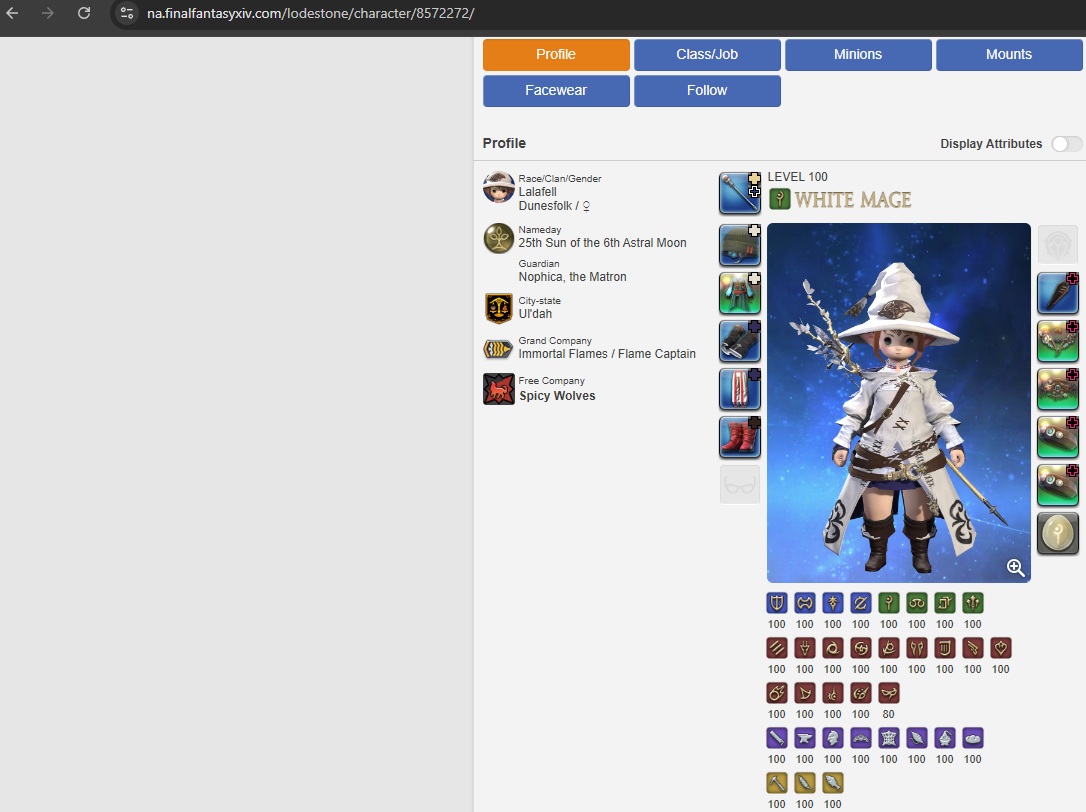This screenshot has width=1086, height=812.
Task: Click the hands gloves gear slot
Action: pos(740,342)
